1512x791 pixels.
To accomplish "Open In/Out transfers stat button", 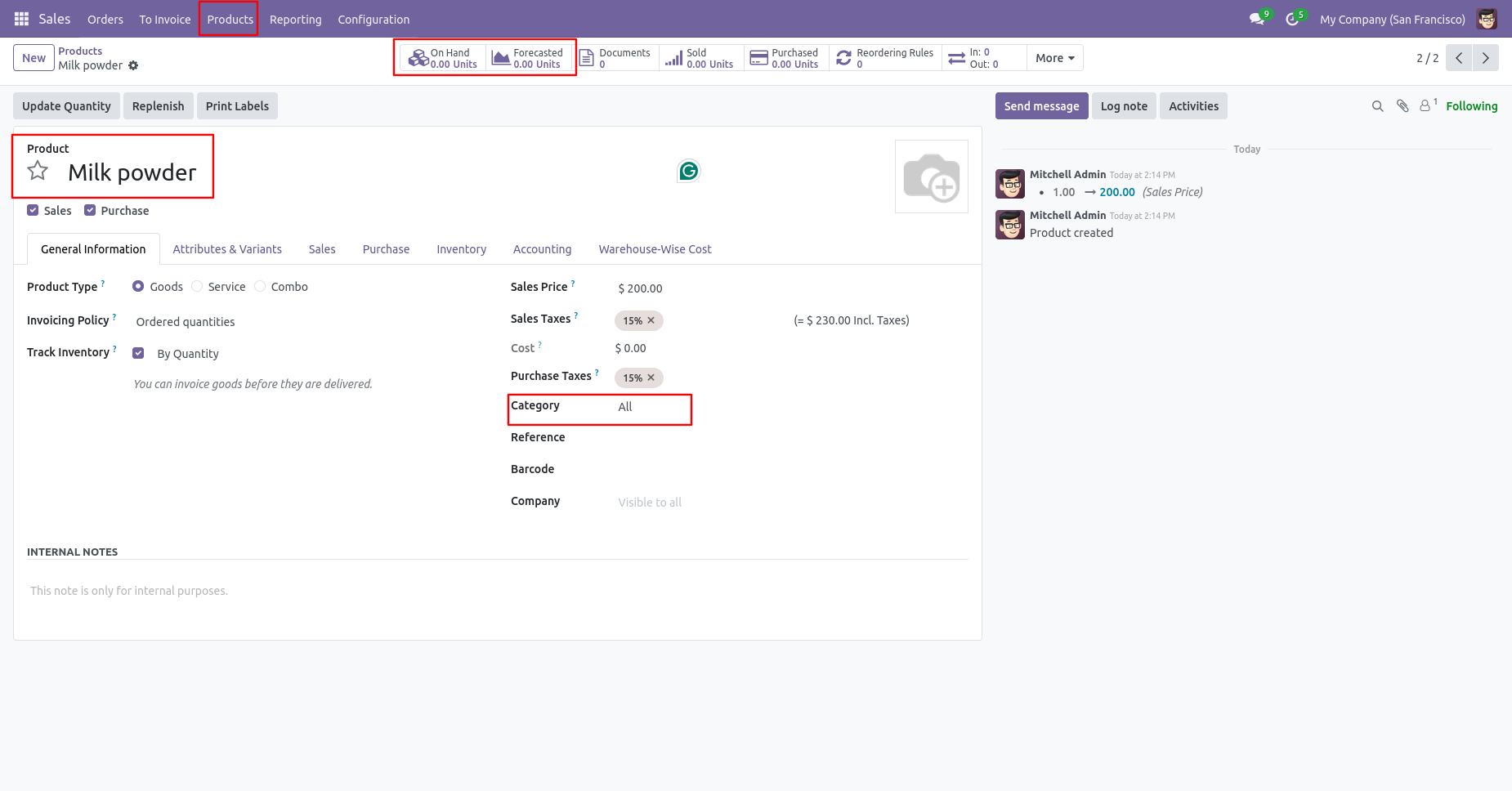I will tap(984, 58).
